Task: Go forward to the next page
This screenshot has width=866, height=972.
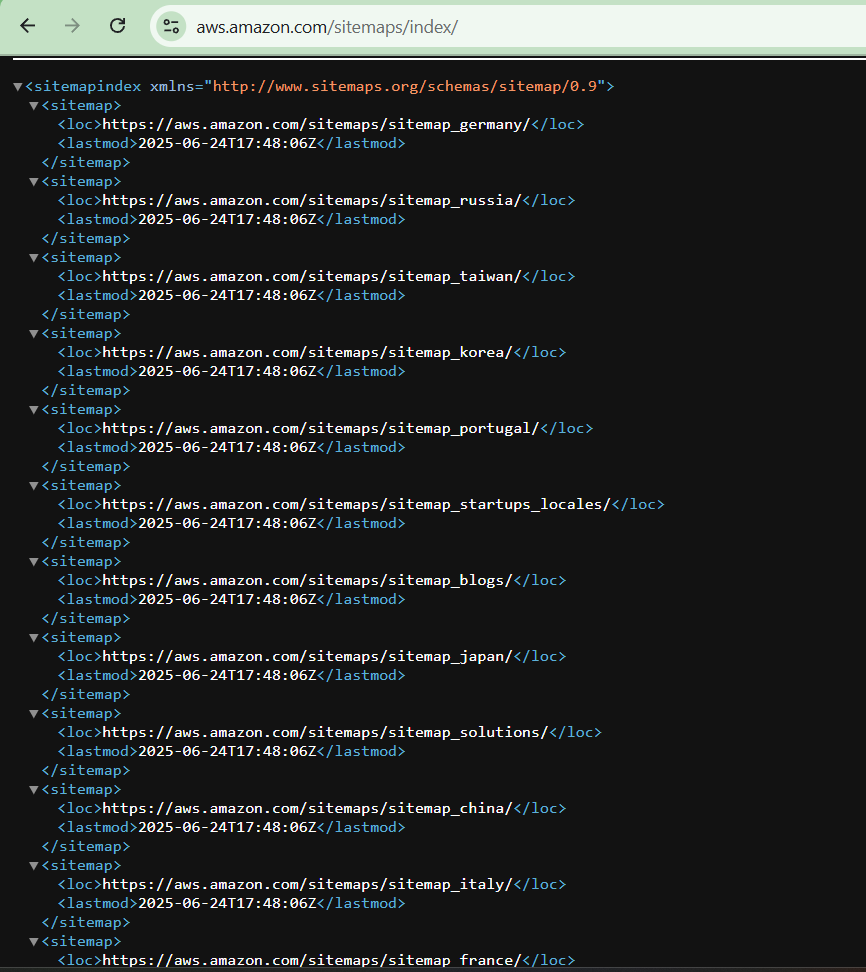Action: [73, 26]
